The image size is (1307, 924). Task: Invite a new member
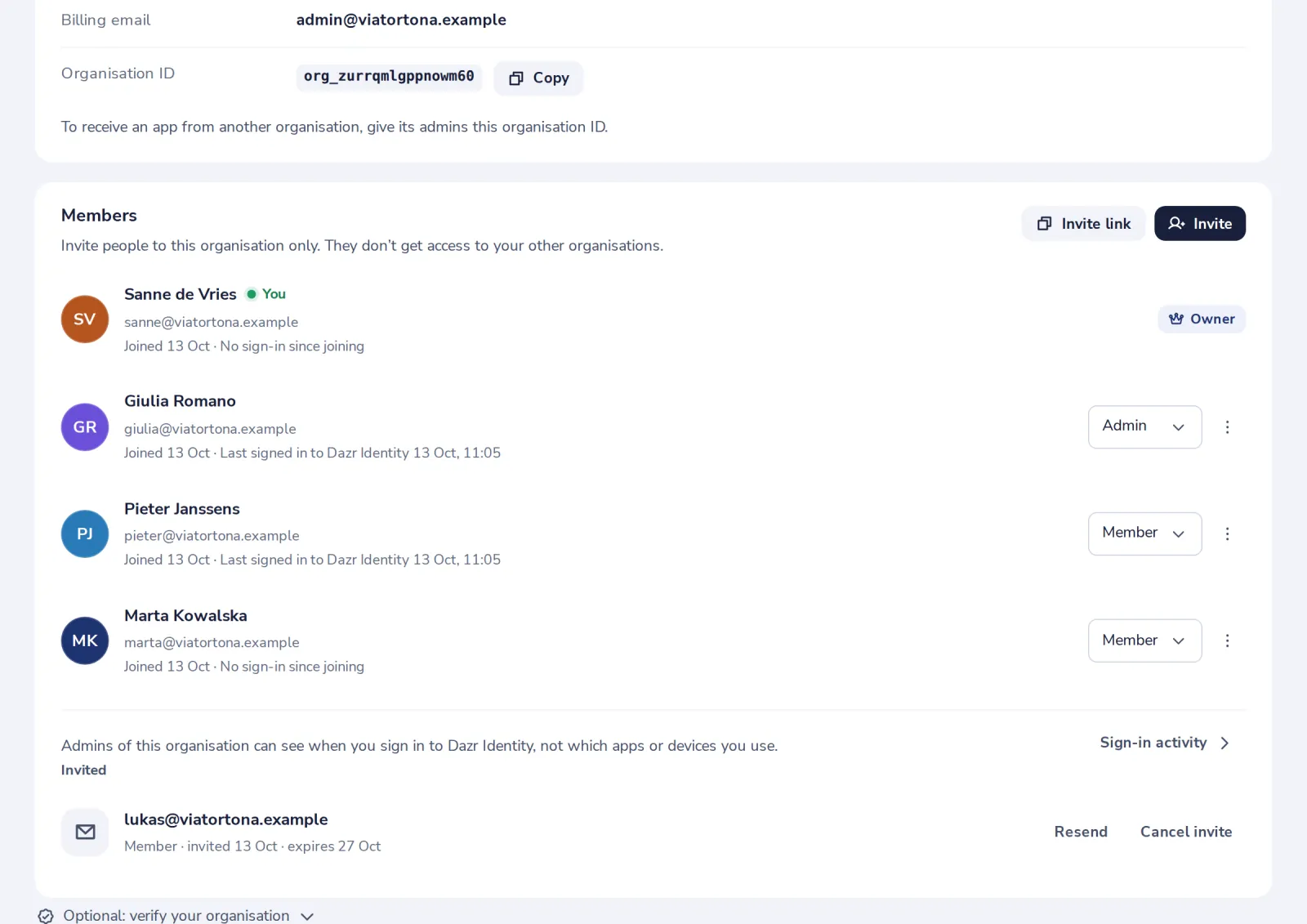1200,224
